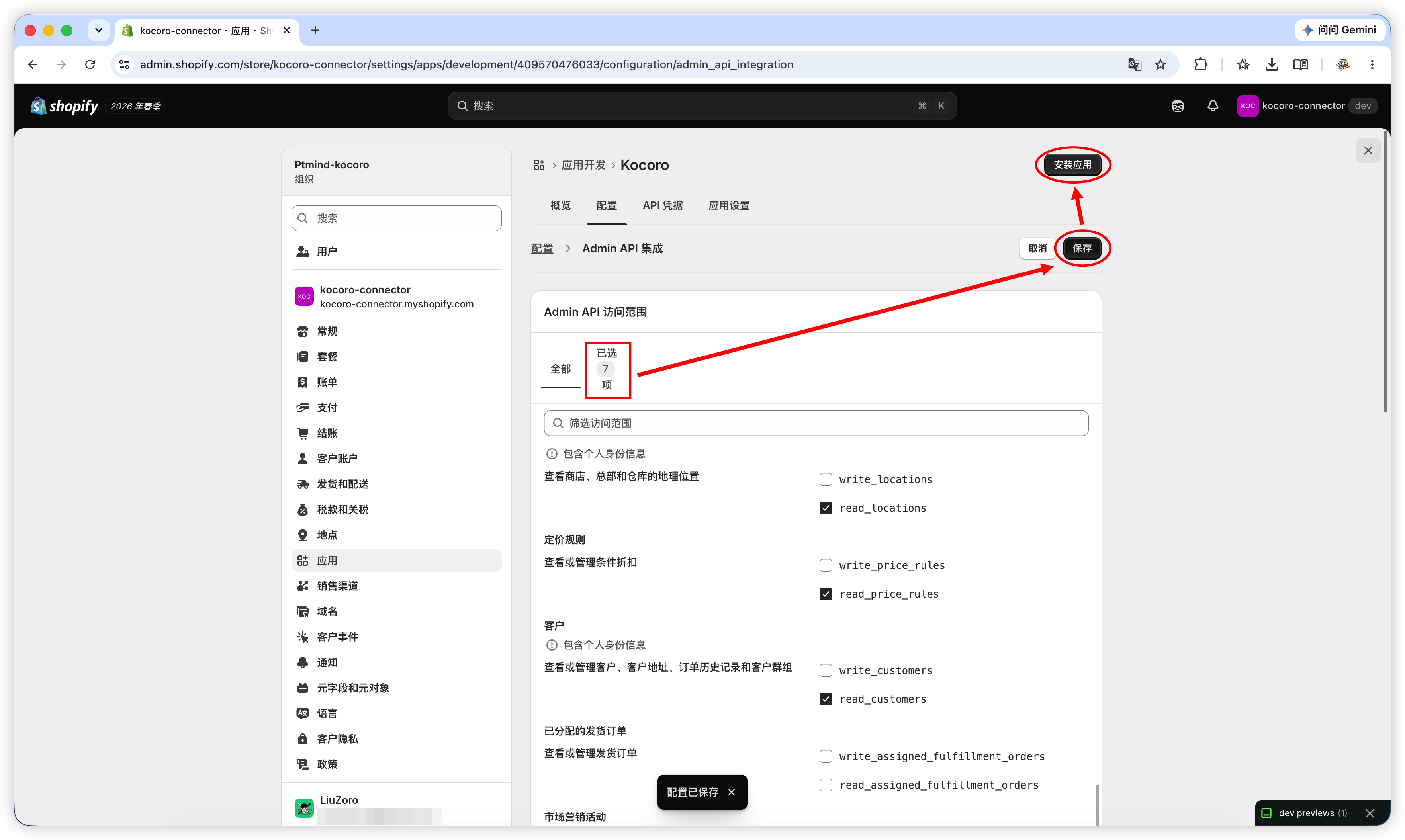Switch to Configuration (配置) tab
Image resolution: width=1405 pixels, height=840 pixels.
pos(606,205)
